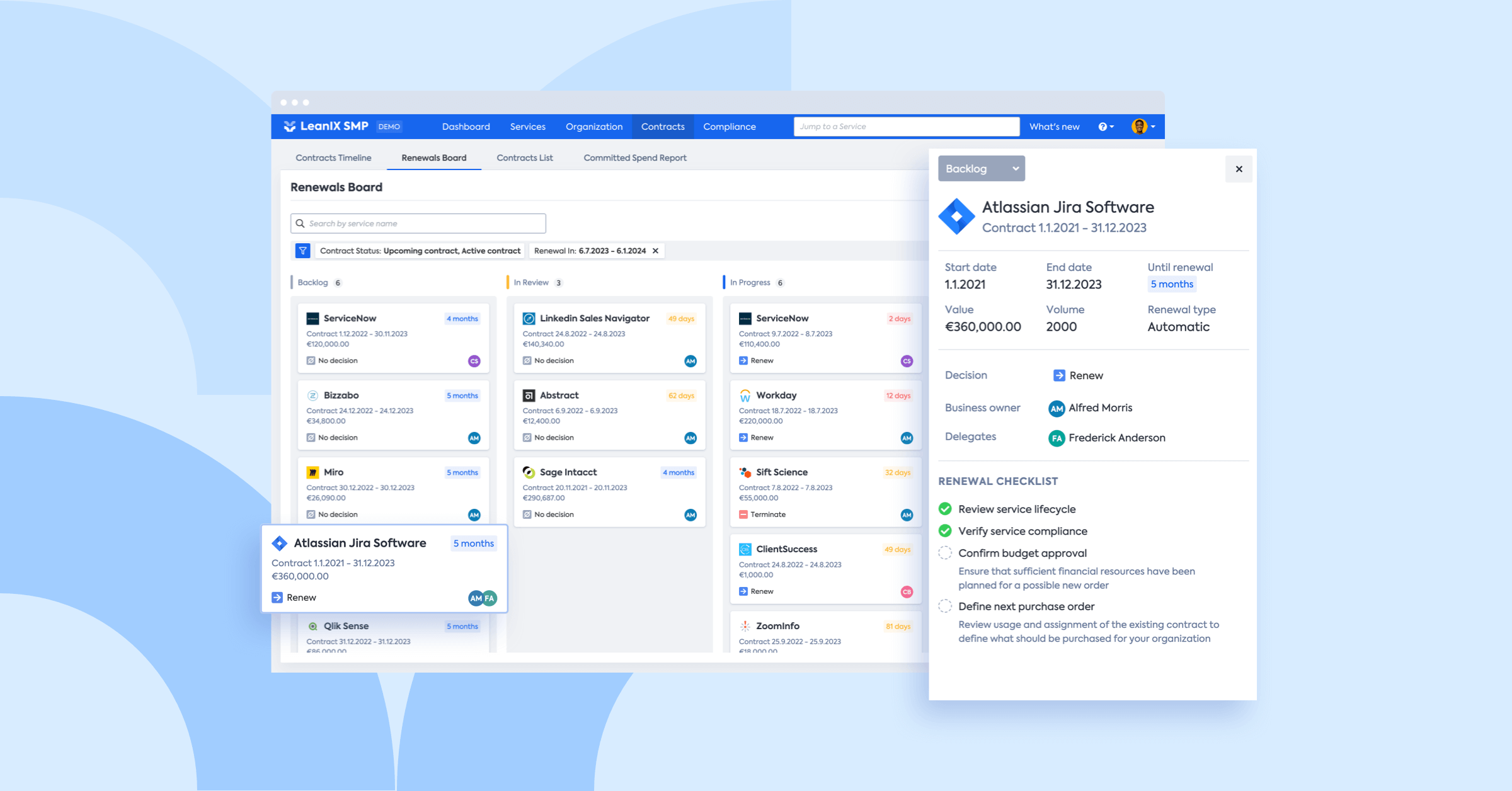Click the DEMO badge

coord(389,127)
